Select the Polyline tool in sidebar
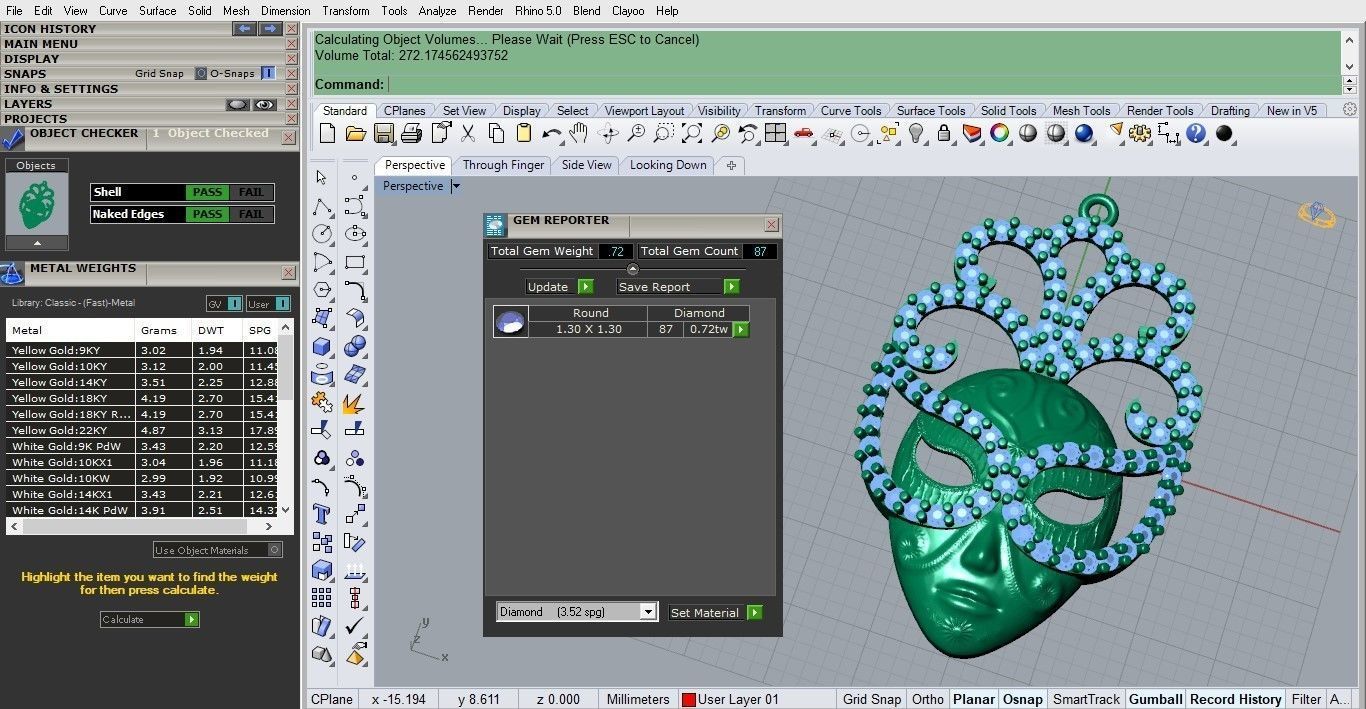This screenshot has width=1366, height=709. coord(322,206)
